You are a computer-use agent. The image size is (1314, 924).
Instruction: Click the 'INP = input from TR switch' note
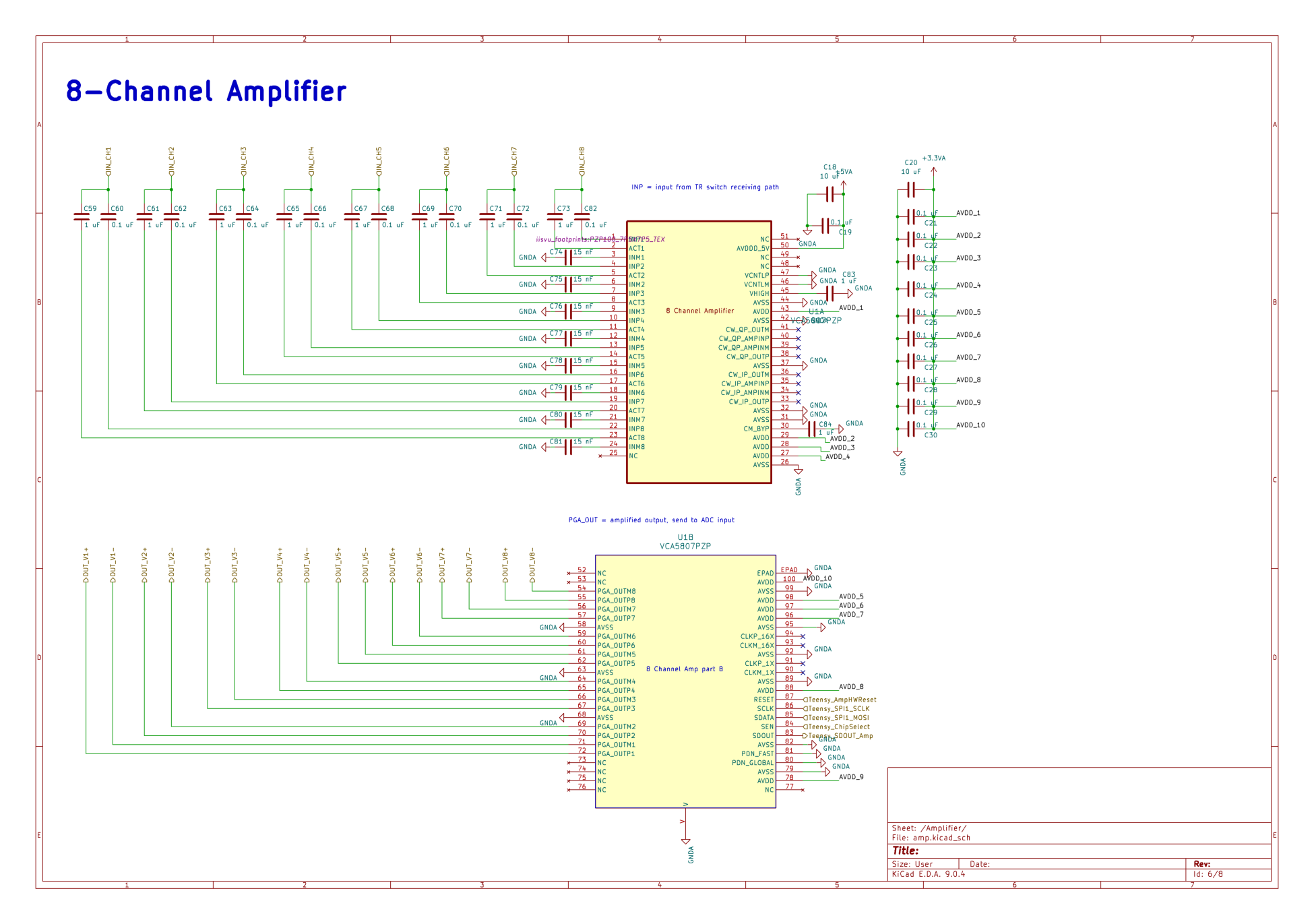tap(705, 187)
